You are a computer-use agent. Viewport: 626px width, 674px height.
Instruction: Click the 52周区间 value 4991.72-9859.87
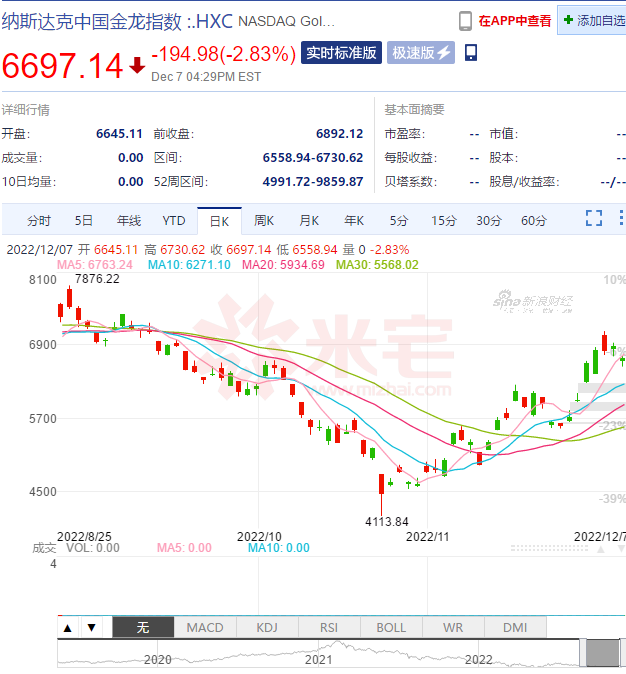(x=313, y=182)
